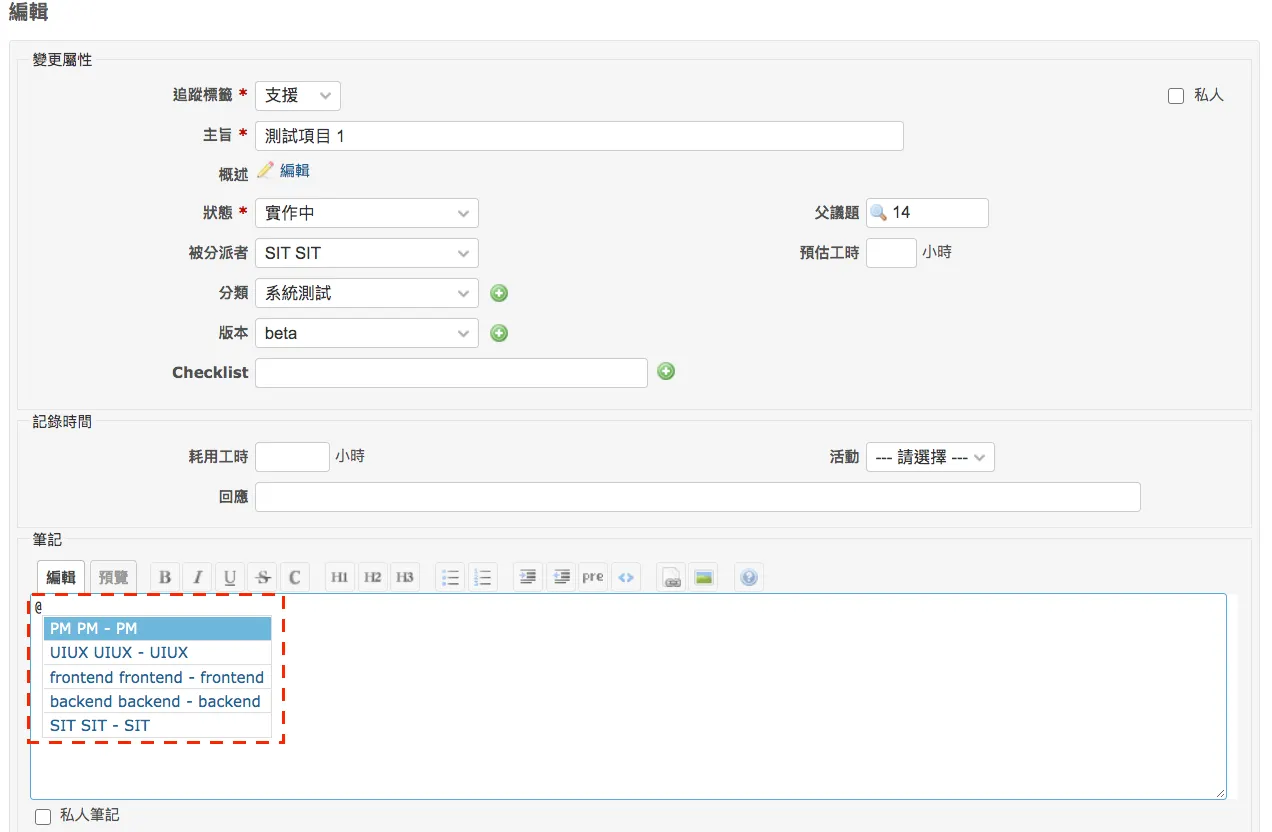Open the 被分派者 assignee dropdown
Screen dimensions: 1272x832
coord(367,253)
